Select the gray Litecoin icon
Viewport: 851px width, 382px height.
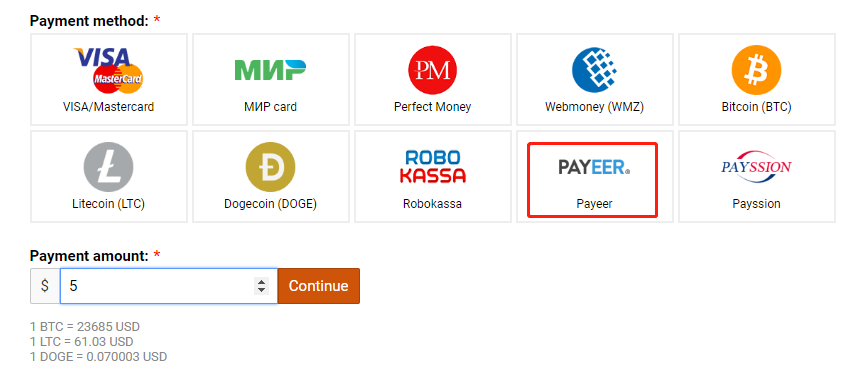pyautogui.click(x=109, y=167)
